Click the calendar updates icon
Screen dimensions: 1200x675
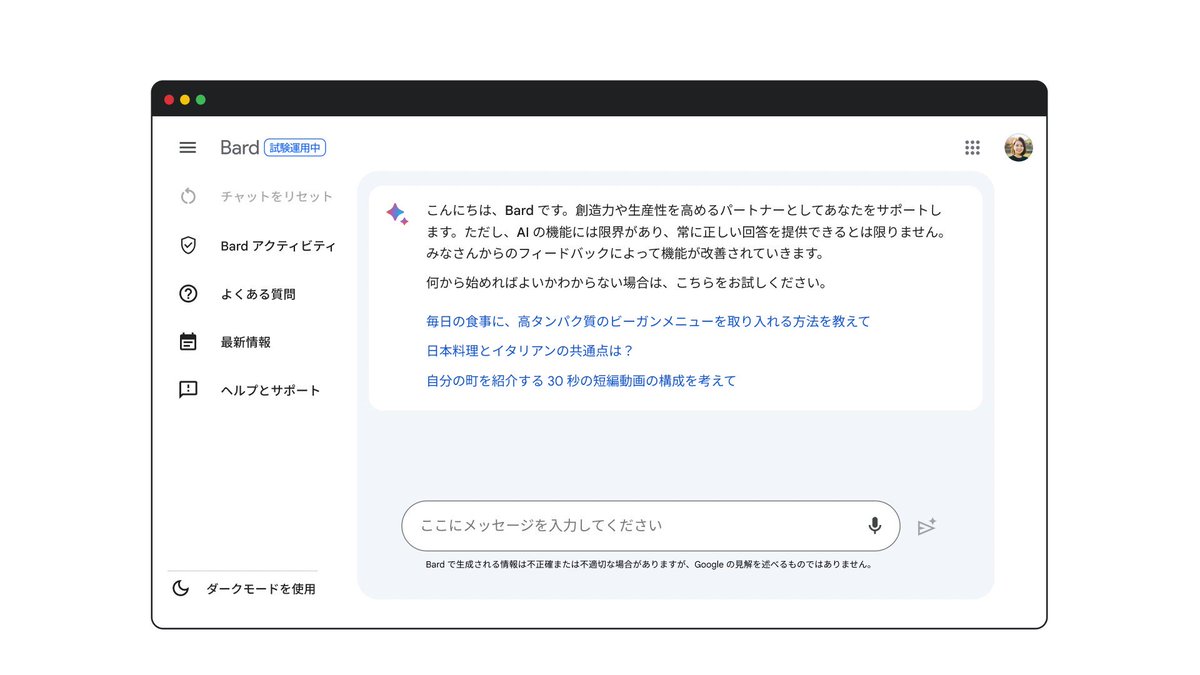point(188,342)
